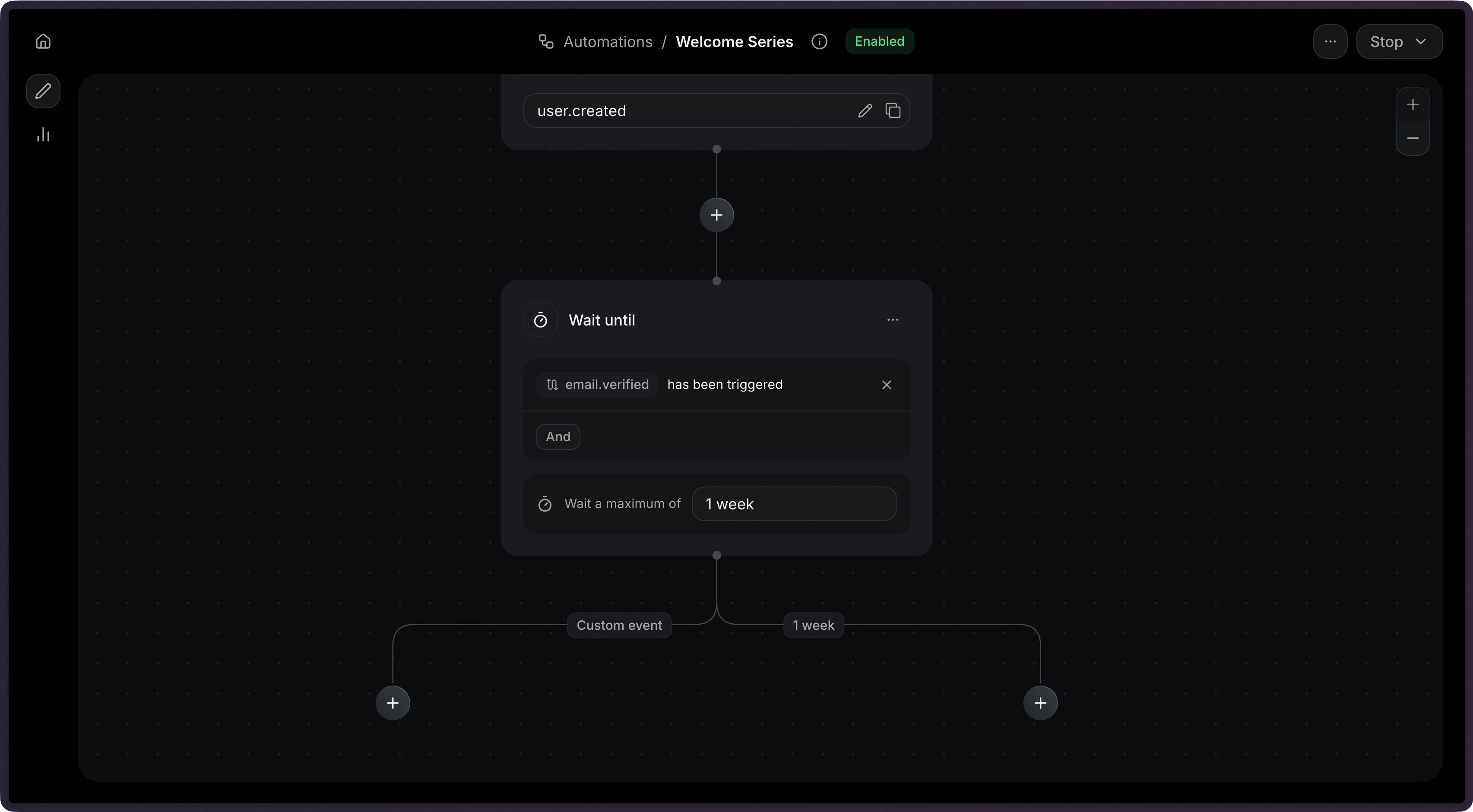This screenshot has width=1473, height=812.
Task: Click the Home icon in the sidebar
Action: pyautogui.click(x=43, y=41)
